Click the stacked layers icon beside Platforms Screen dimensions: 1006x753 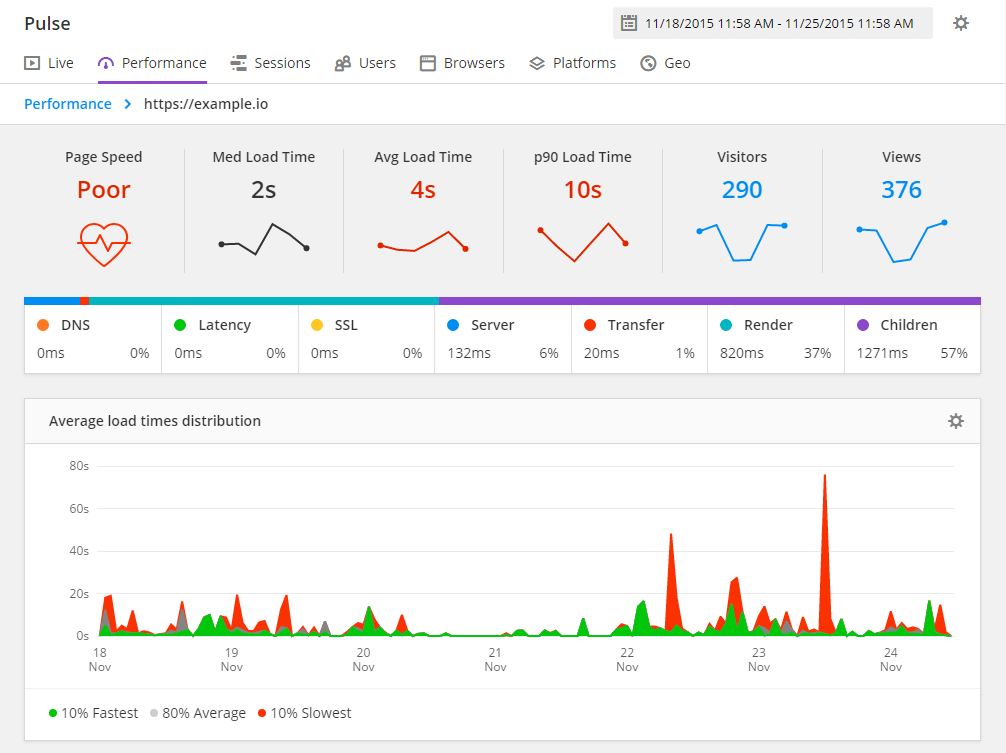point(535,63)
